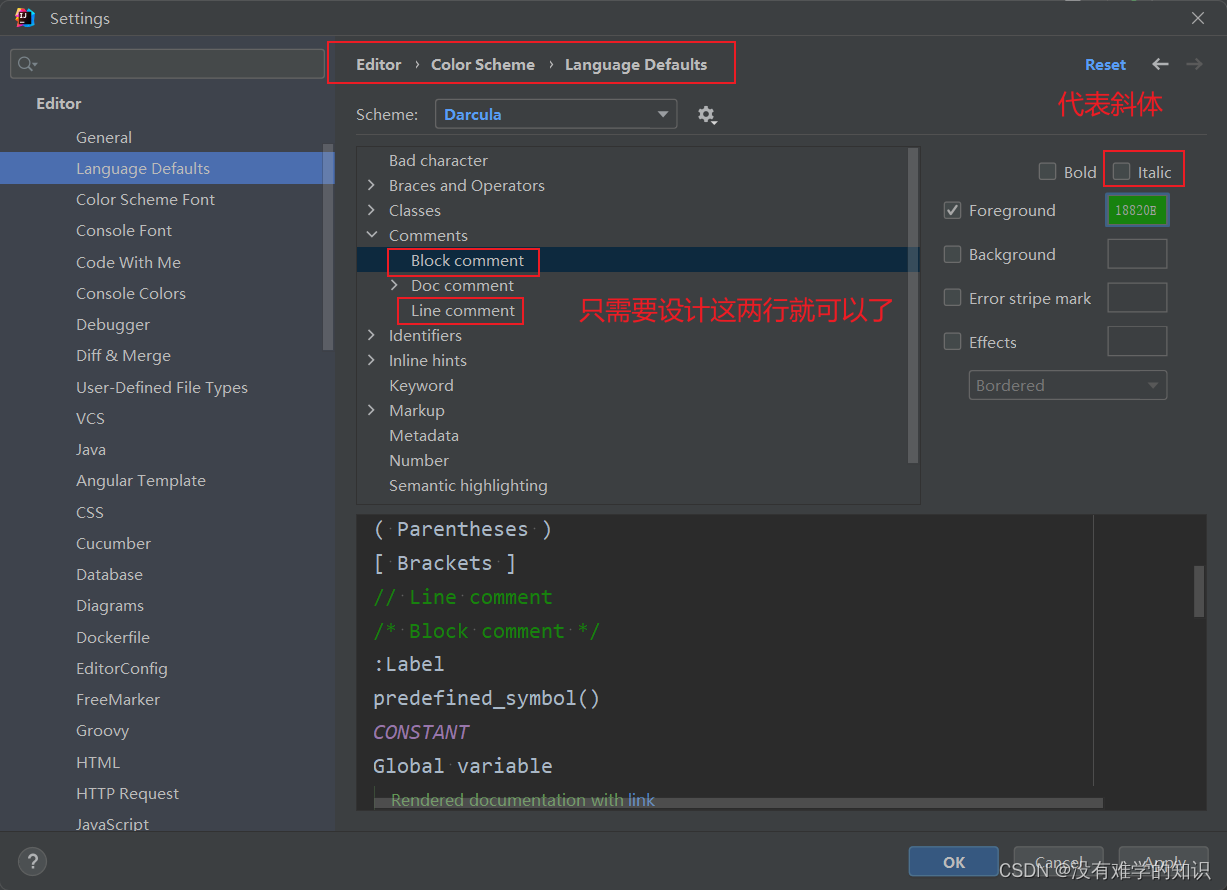Expand the Markup node
Screen dimensions: 1227x890
(371, 410)
